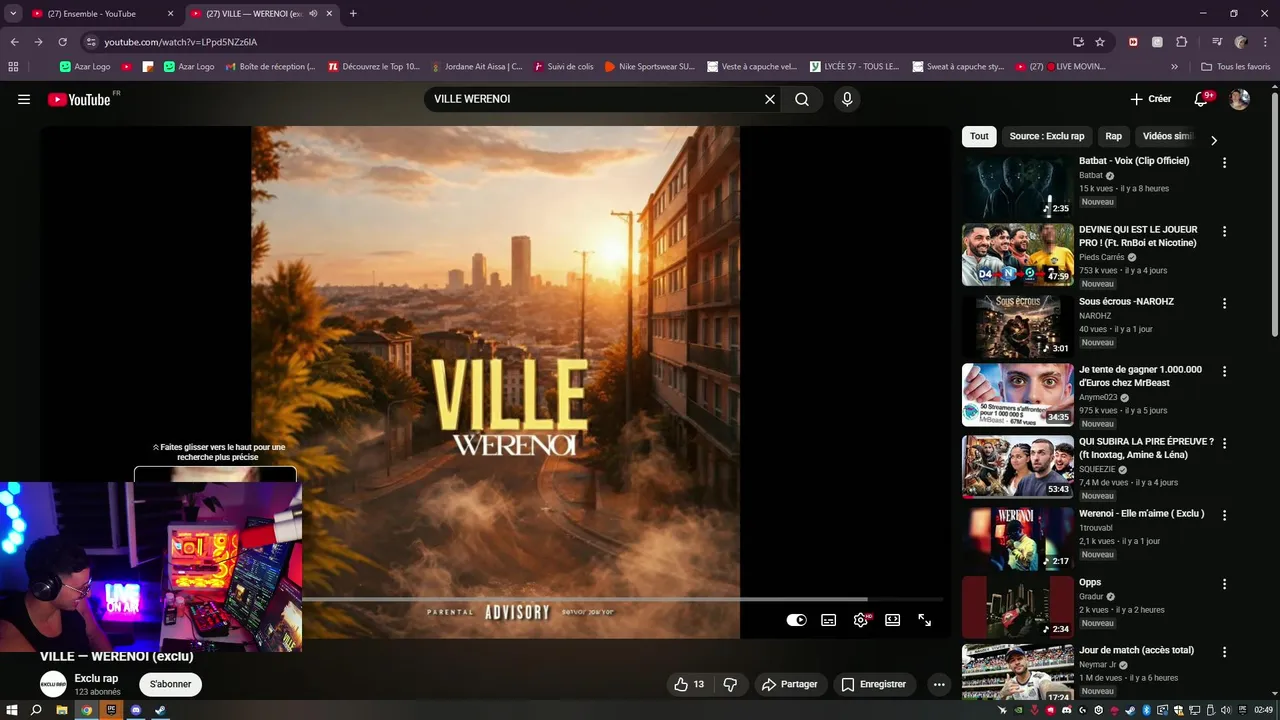
Task: Open File Explorer from taskbar
Action: click(61, 710)
